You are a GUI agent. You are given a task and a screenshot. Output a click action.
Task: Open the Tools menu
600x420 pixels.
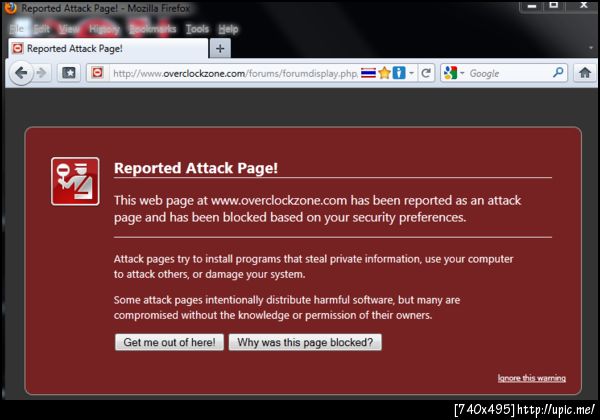[197, 29]
